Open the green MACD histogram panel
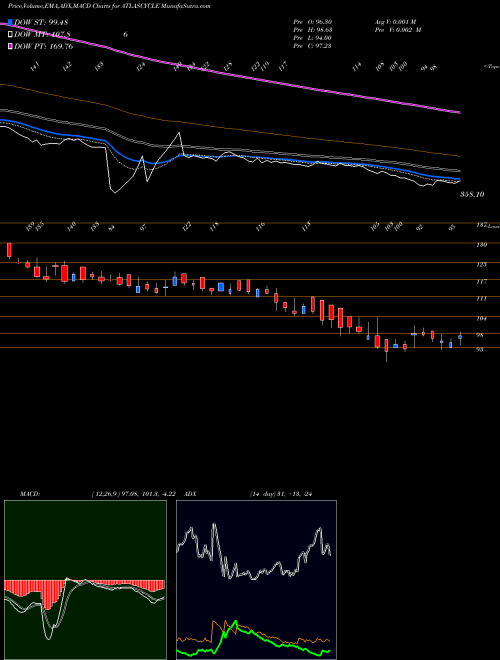The width and height of the screenshot is (500, 660). click(85, 580)
